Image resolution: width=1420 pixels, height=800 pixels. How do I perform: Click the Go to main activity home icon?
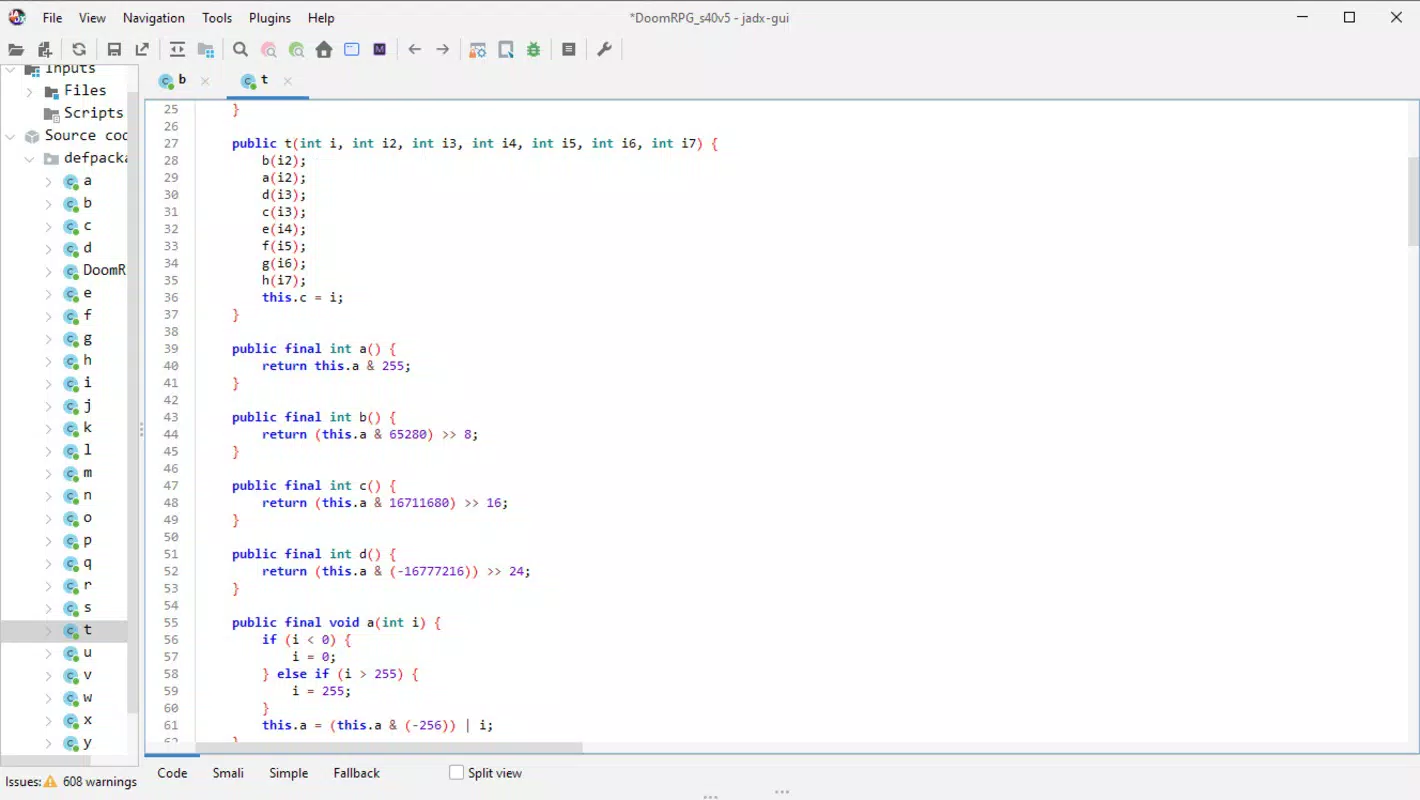tap(324, 49)
